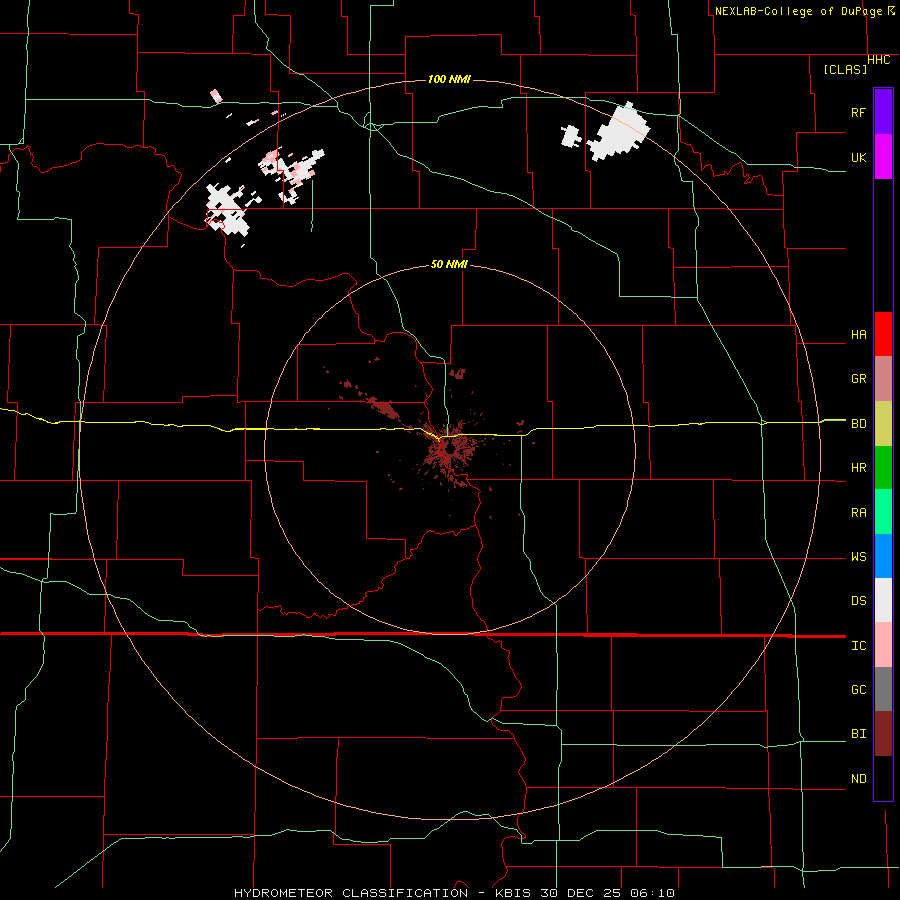Click the HYDROMETEOR CLASSIFICATION title text
This screenshot has width=900, height=900.
tap(351, 893)
